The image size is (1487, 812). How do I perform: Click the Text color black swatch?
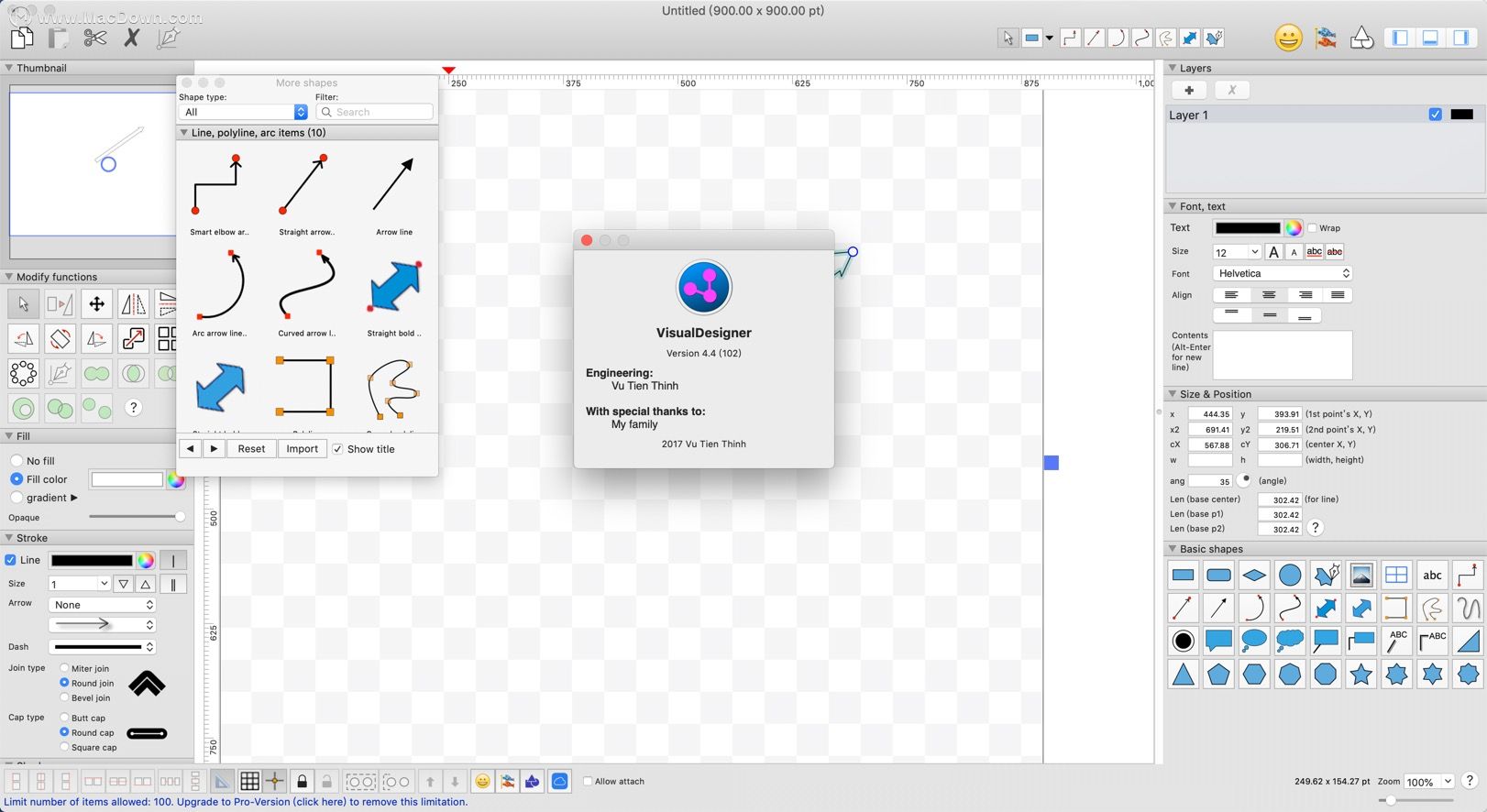click(1247, 228)
